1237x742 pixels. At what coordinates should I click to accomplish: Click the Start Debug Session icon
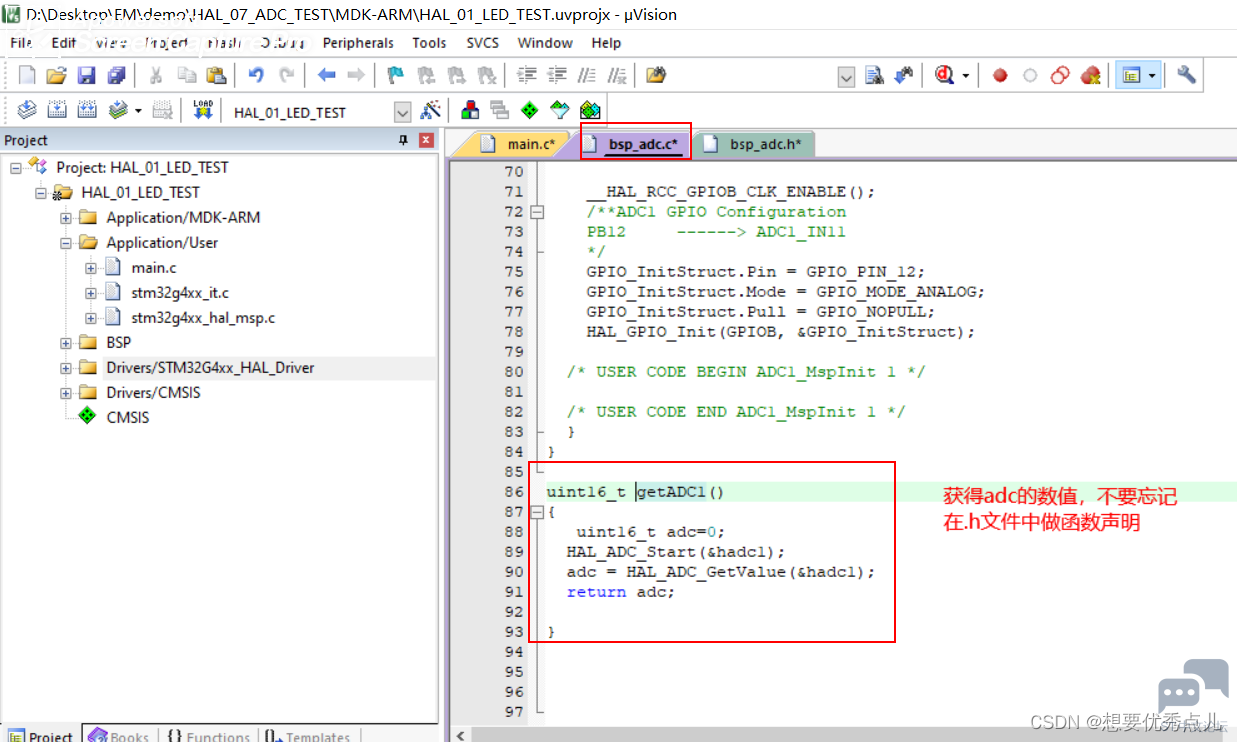(944, 75)
